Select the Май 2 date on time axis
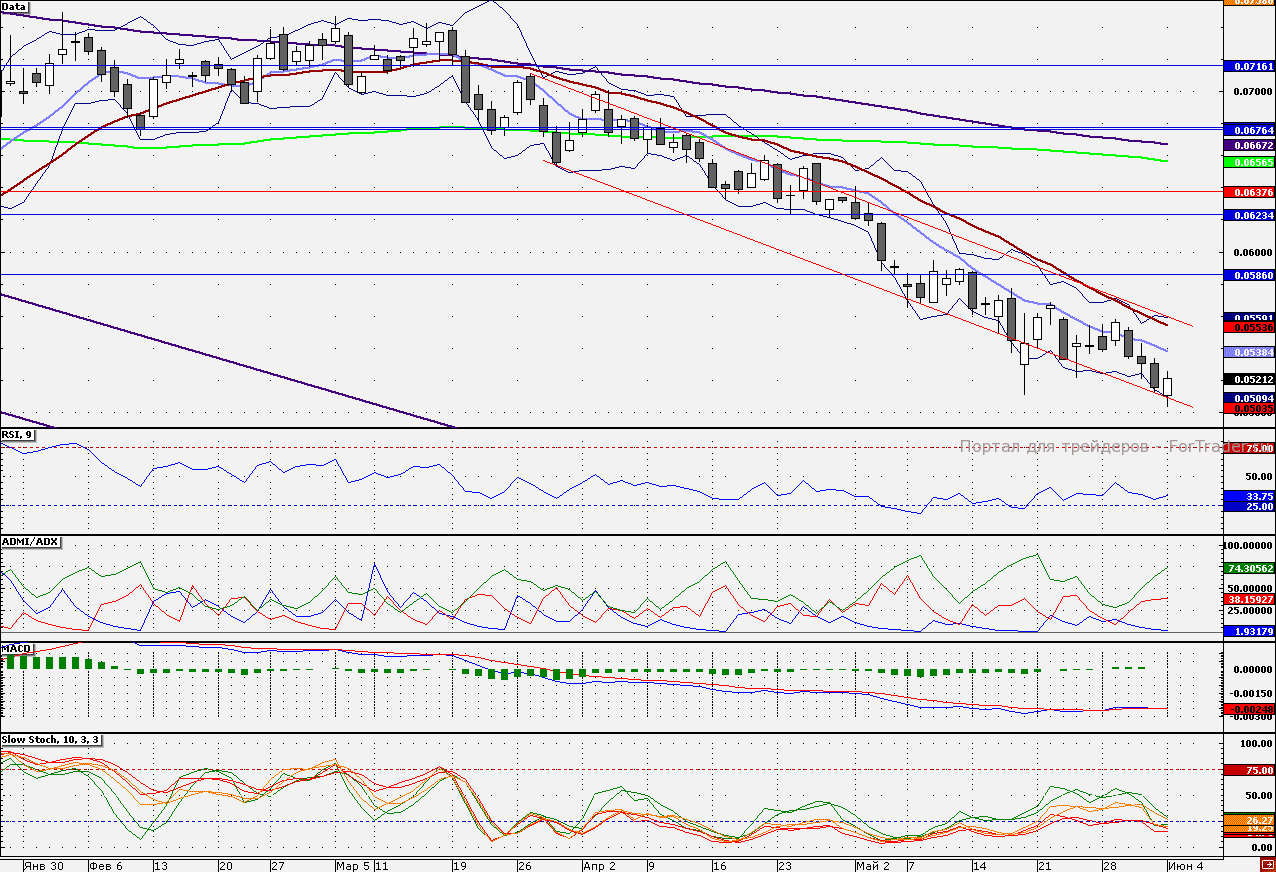 [x=874, y=865]
